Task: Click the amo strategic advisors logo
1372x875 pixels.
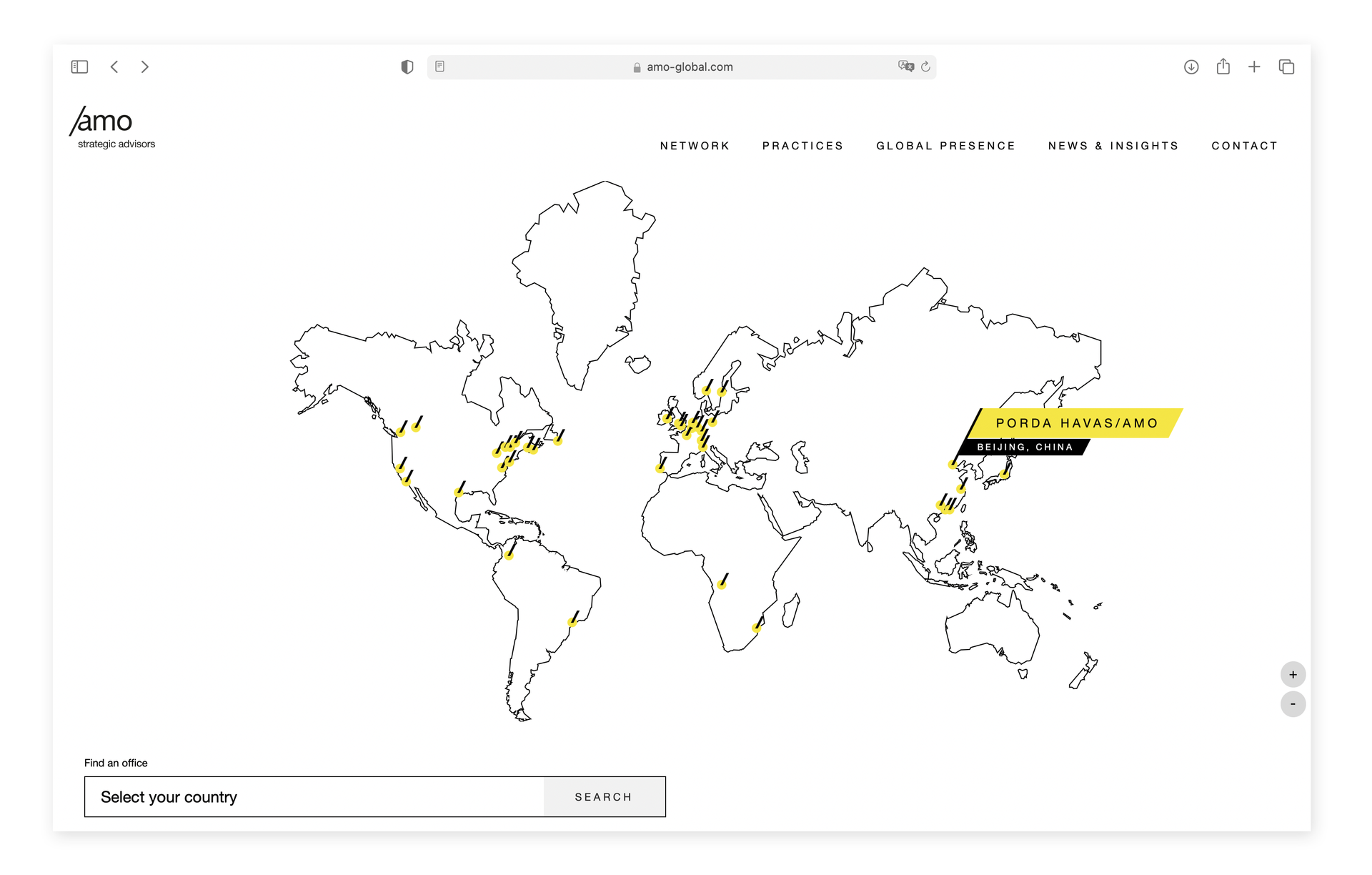Action: (x=113, y=128)
